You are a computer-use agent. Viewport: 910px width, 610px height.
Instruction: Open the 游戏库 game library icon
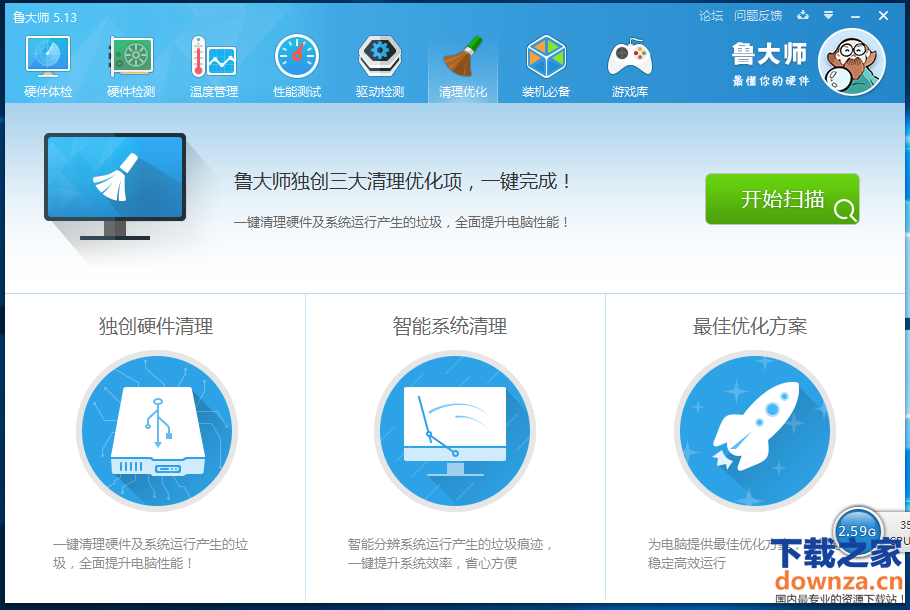[x=630, y=66]
